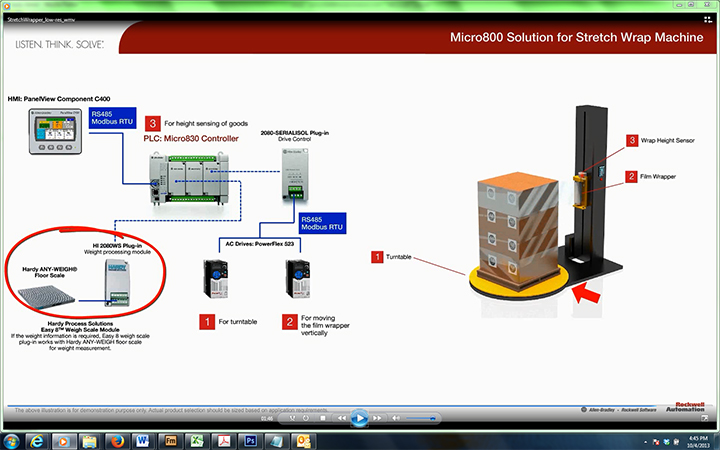Open Adobe Acrobat from taskbar
720x450 pixels.
pyautogui.click(x=223, y=440)
